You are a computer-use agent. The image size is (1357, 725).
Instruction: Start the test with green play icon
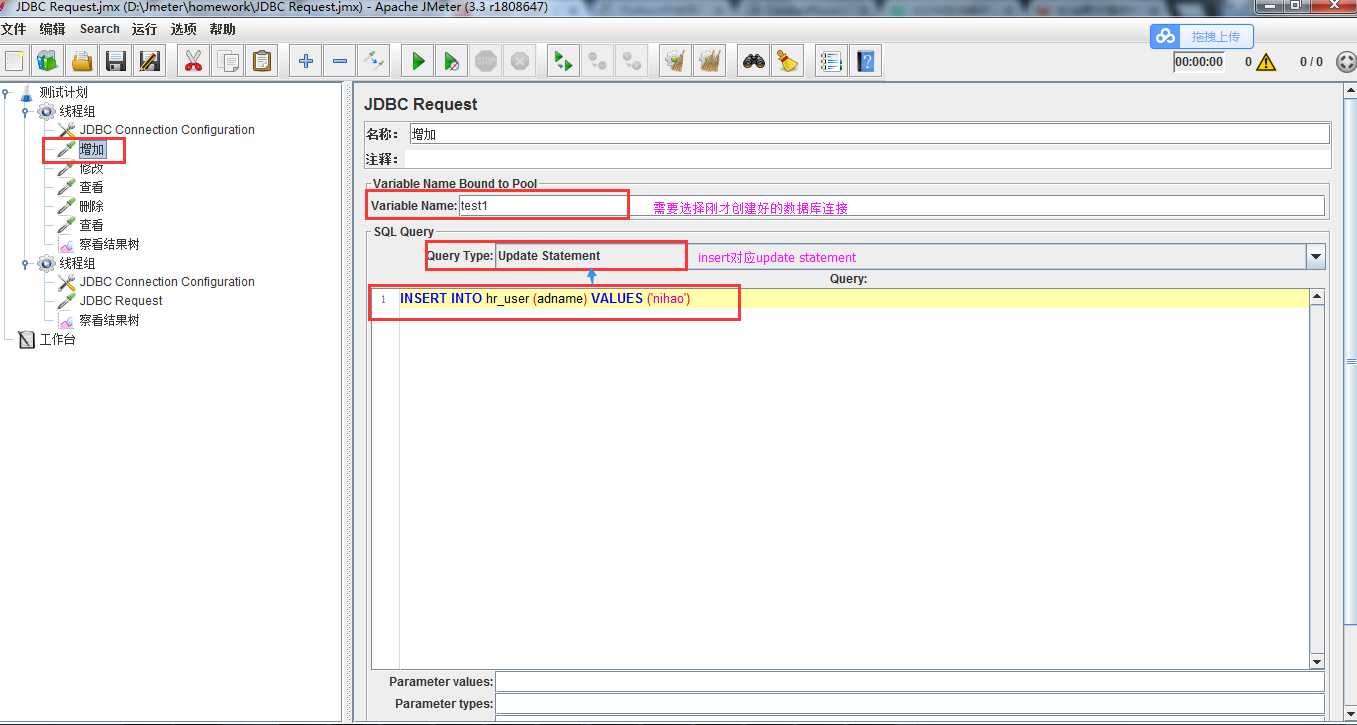tap(418, 61)
